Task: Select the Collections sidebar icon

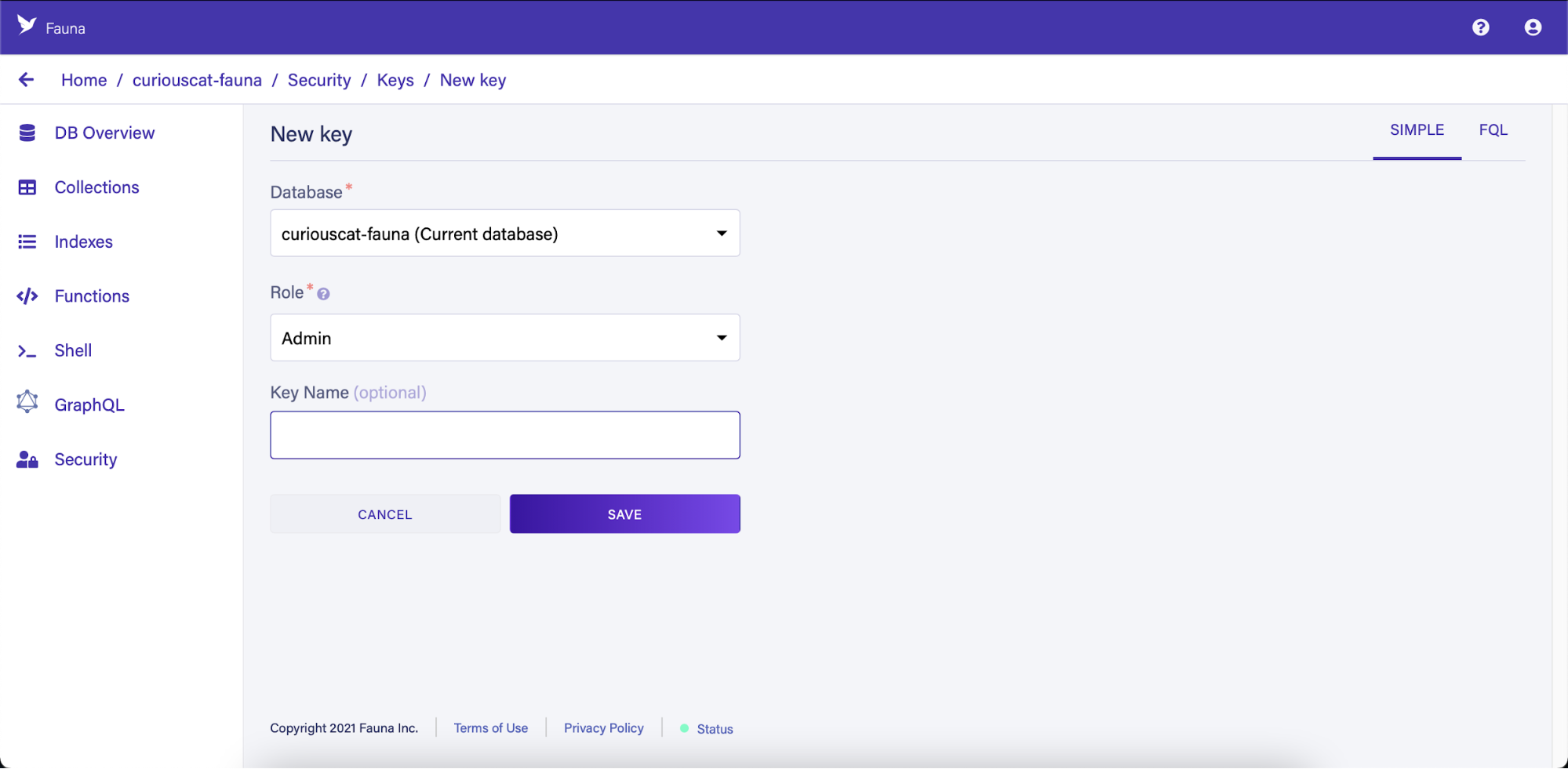Action: tap(27, 187)
